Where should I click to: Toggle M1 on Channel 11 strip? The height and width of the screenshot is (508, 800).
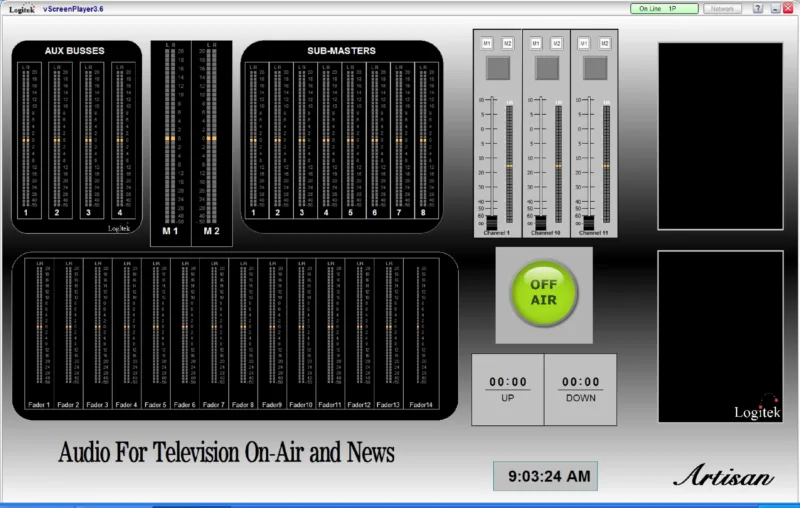pyautogui.click(x=584, y=44)
